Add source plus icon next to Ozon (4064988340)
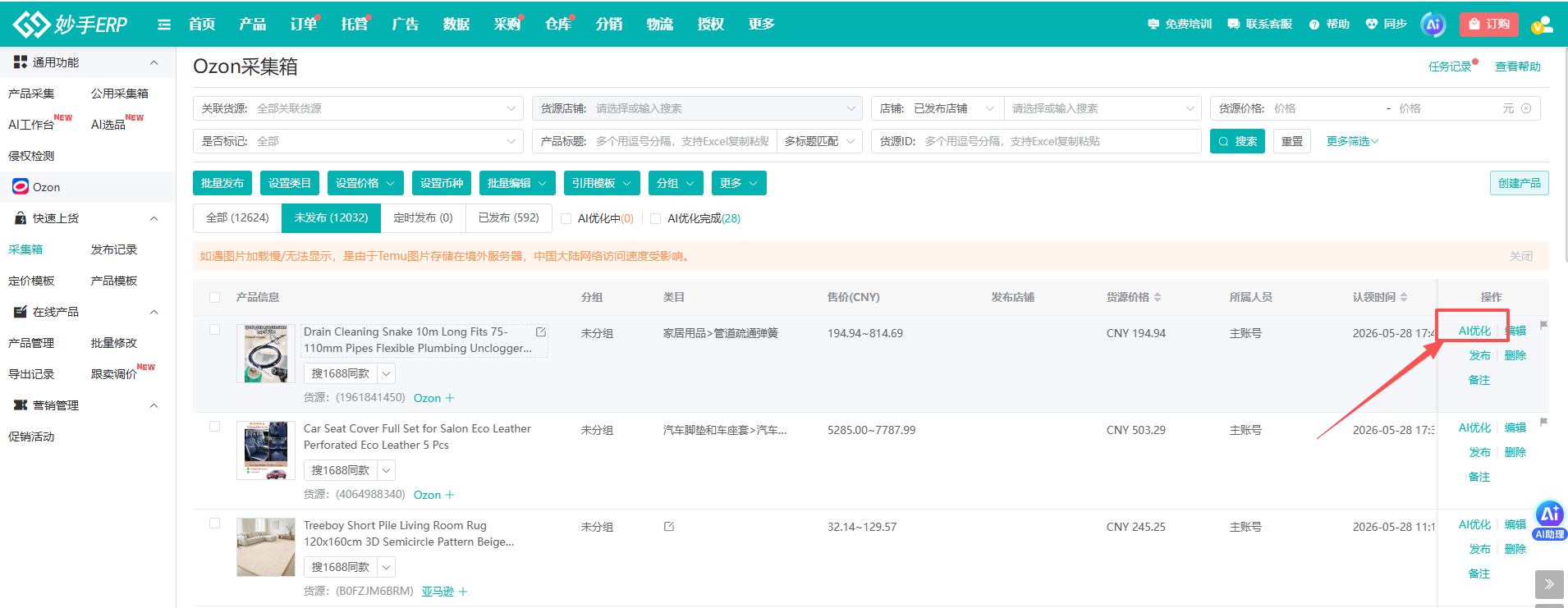Screen dimensions: 1568x608 (450, 495)
